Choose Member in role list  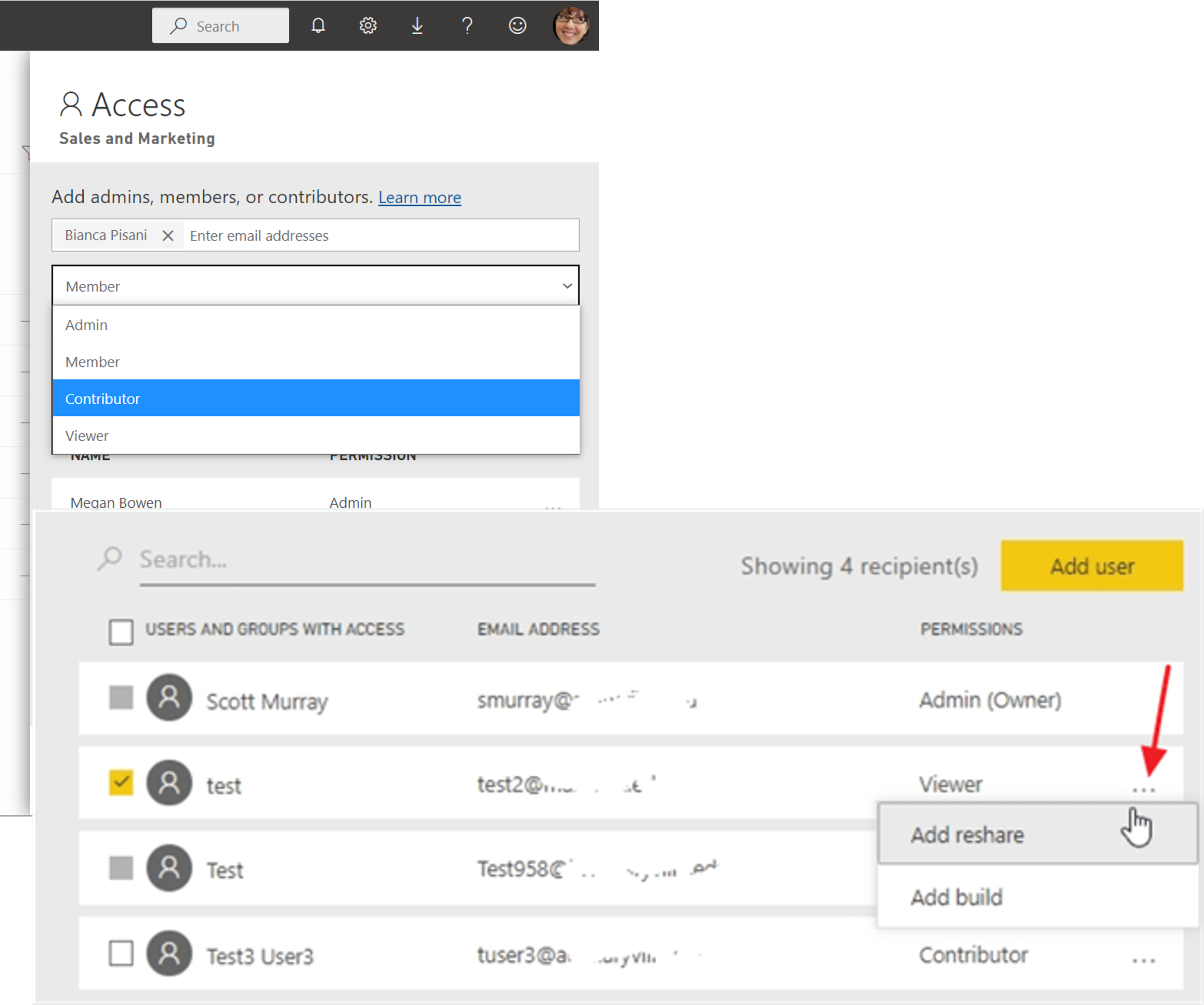(316, 362)
